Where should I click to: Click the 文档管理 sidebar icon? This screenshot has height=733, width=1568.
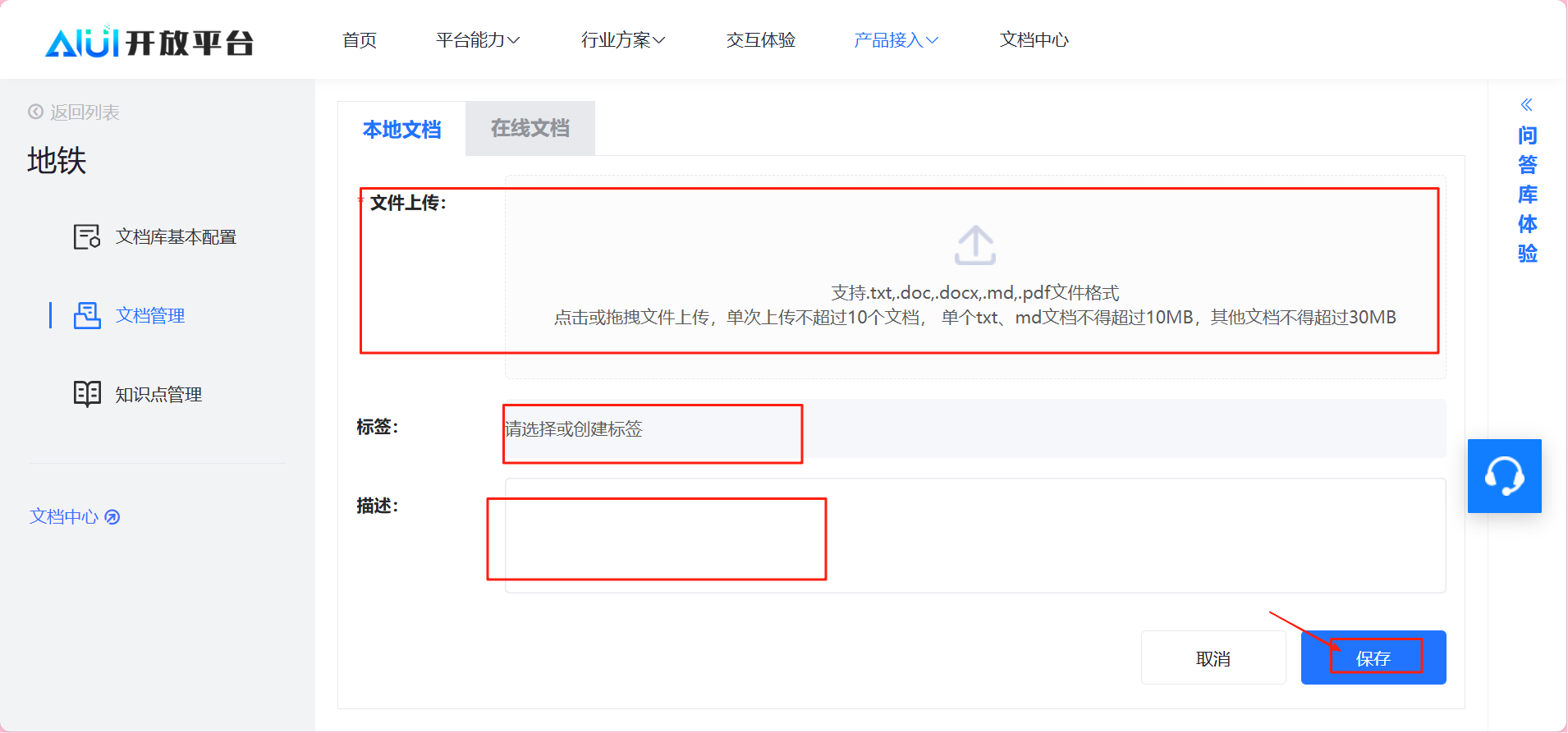(x=87, y=315)
